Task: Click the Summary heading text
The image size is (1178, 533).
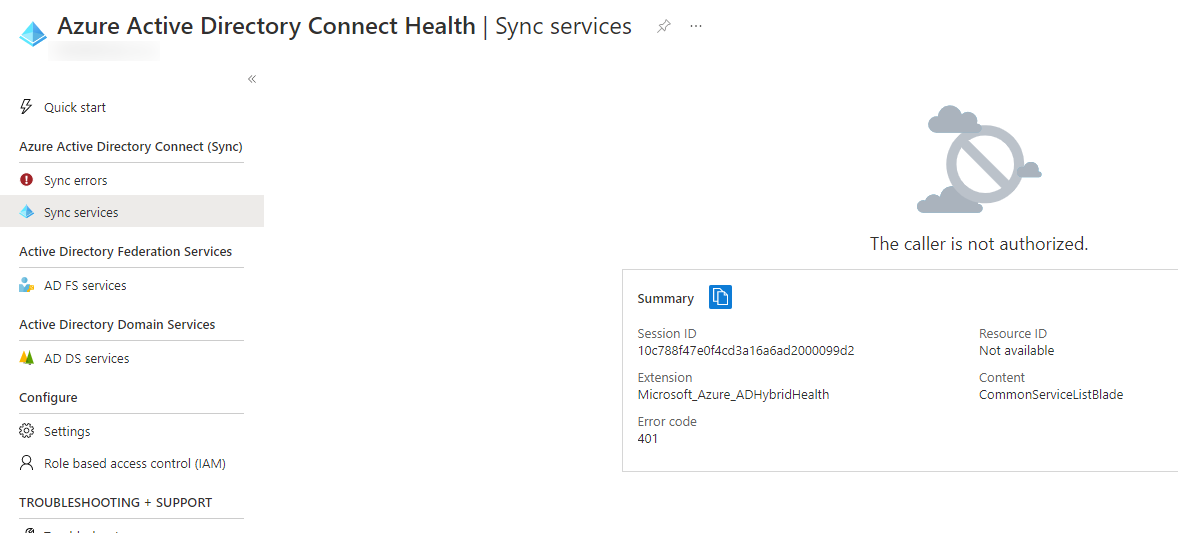Action: (x=666, y=298)
